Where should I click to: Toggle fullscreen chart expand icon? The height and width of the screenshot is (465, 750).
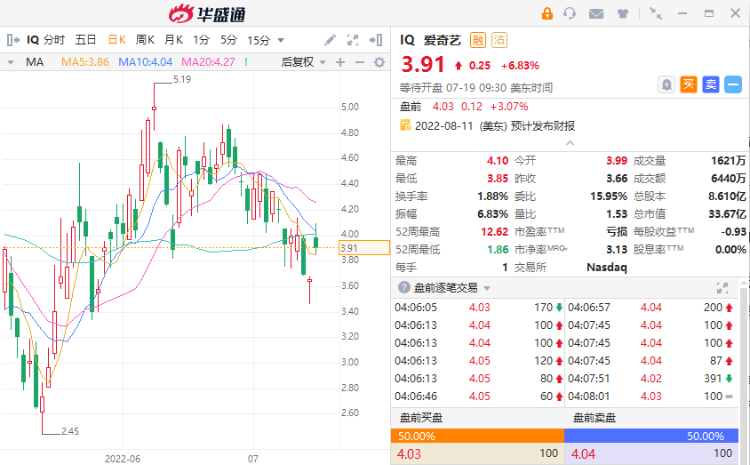point(353,40)
